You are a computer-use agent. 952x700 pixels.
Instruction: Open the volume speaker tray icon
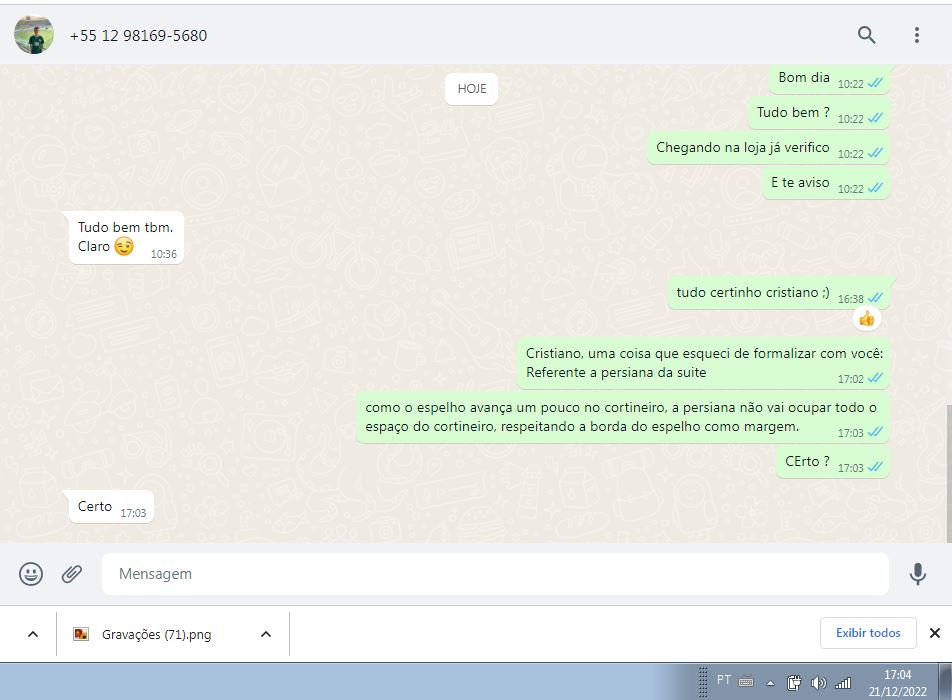[x=818, y=683]
